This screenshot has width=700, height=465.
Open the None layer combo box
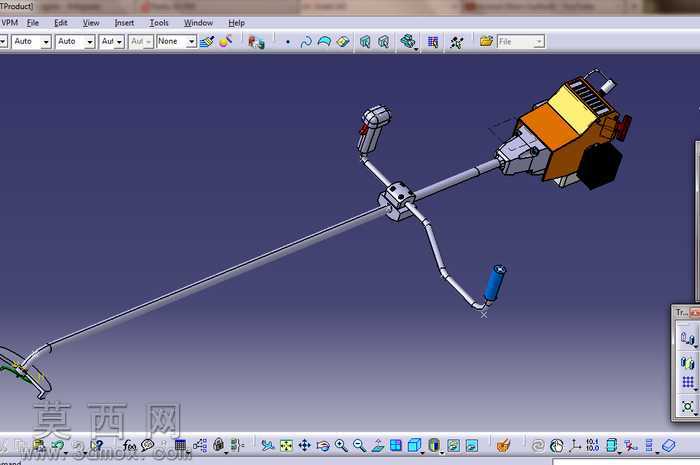(176, 42)
